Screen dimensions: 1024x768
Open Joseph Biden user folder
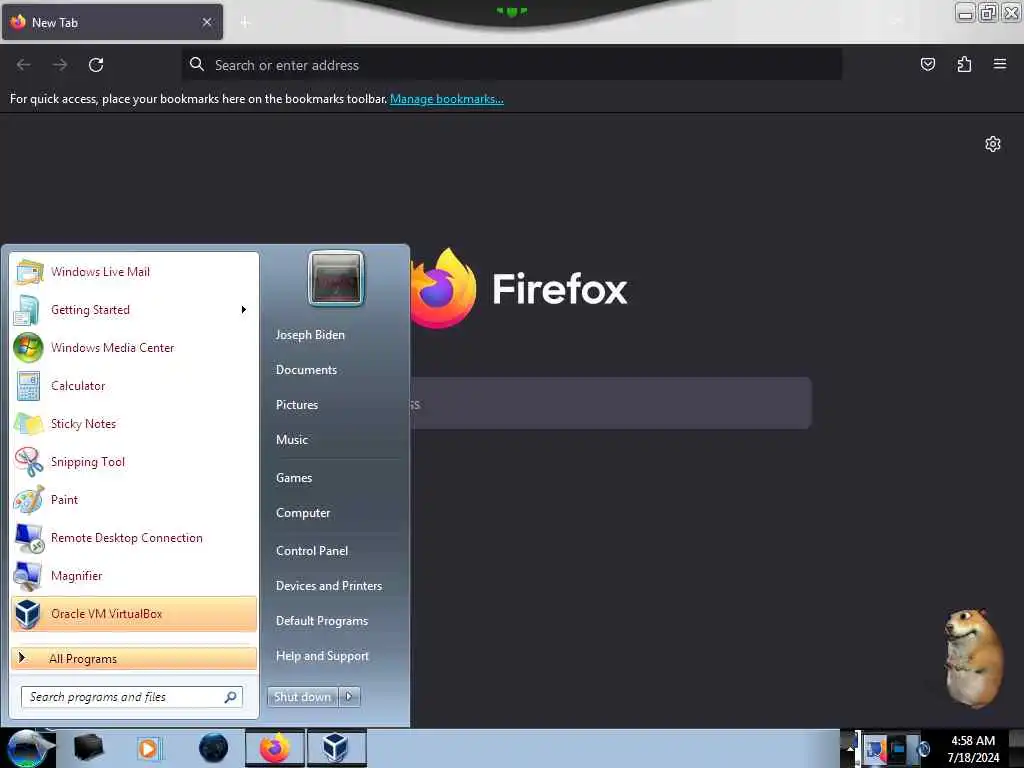point(310,335)
